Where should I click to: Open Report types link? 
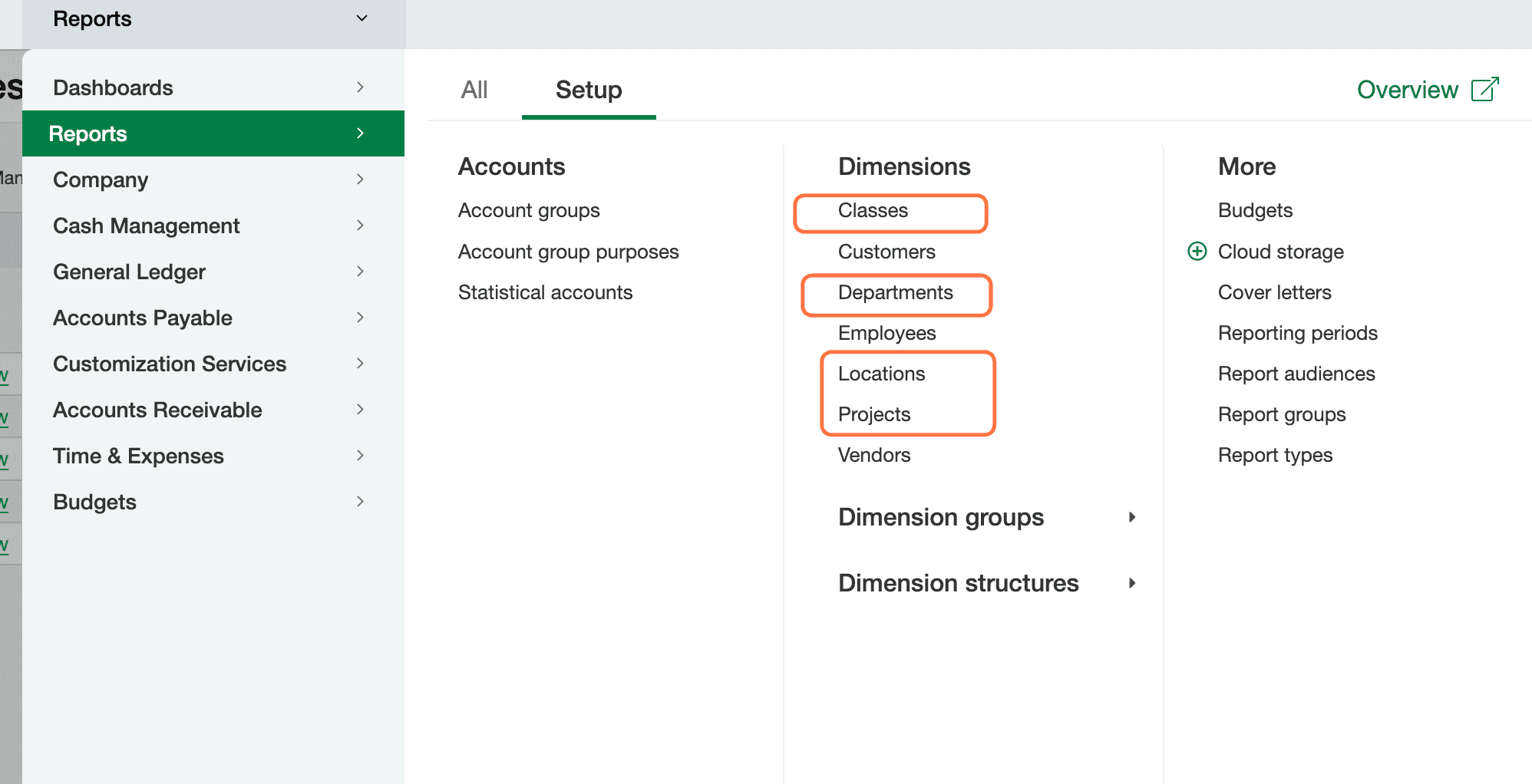tap(1274, 455)
